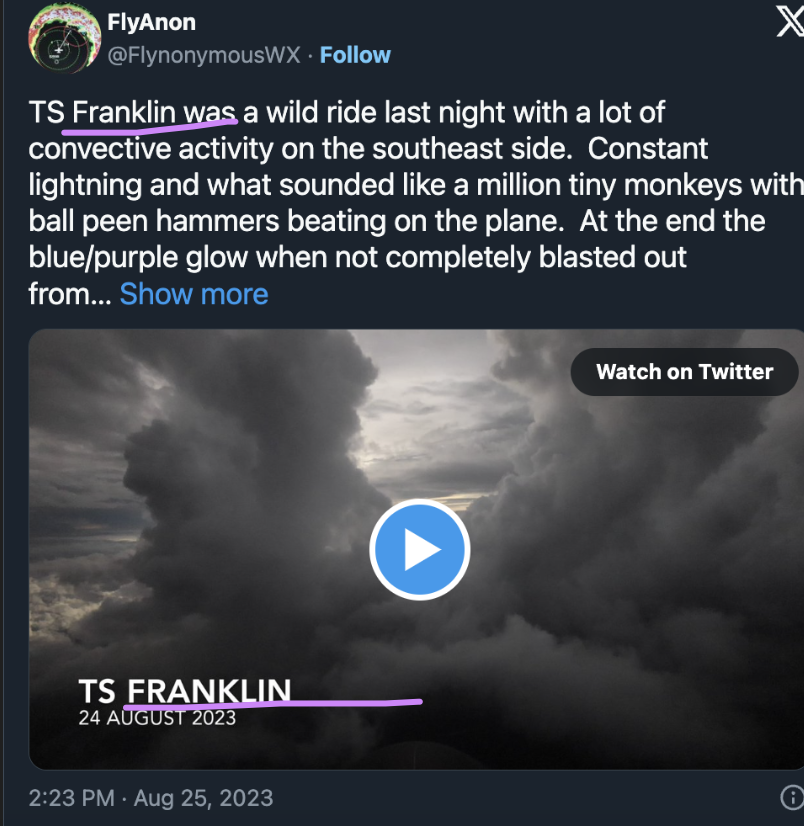
Task: Click the 'ball peen hammers' tweet line
Action: click(x=396, y=221)
